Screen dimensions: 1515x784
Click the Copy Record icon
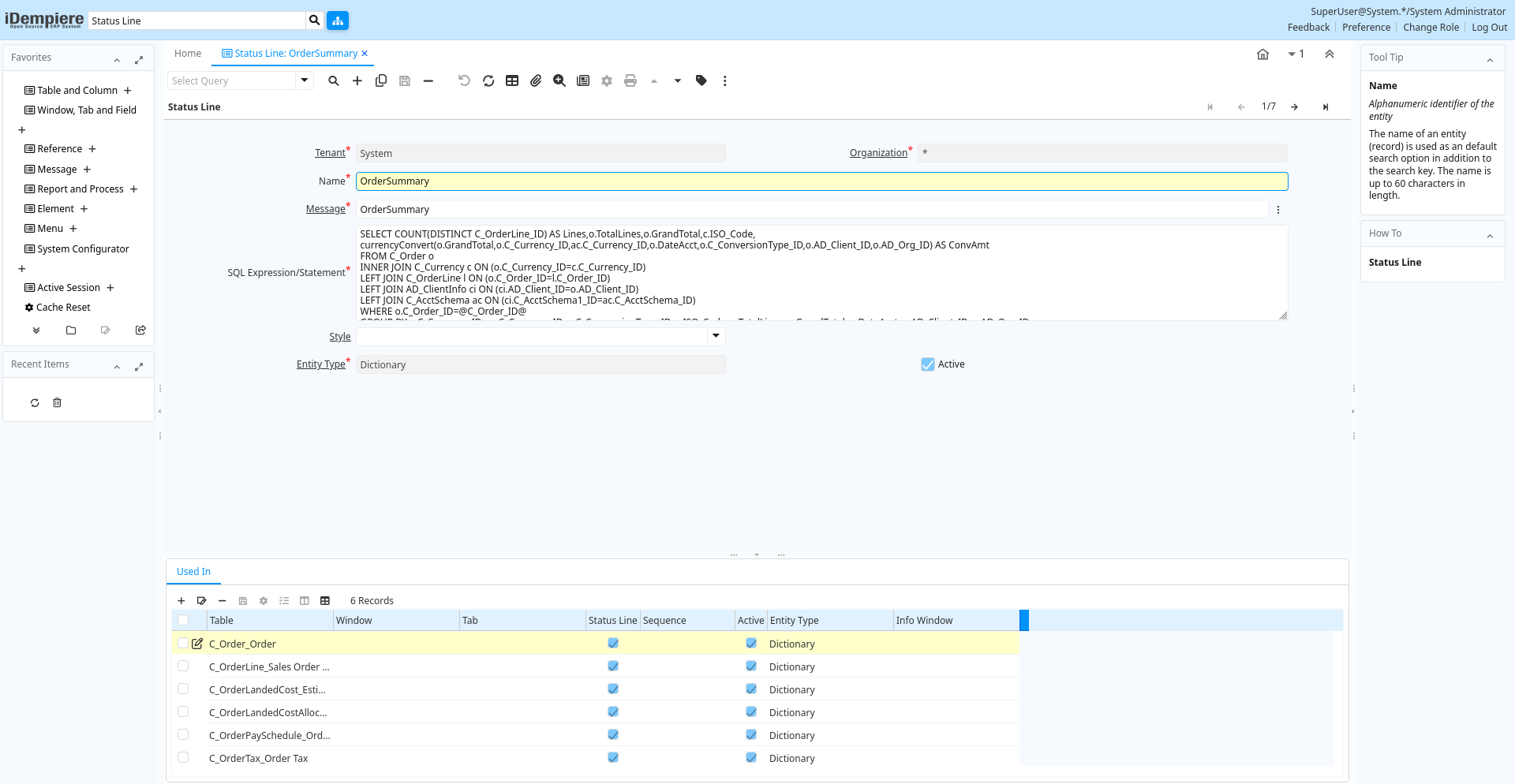[x=381, y=80]
